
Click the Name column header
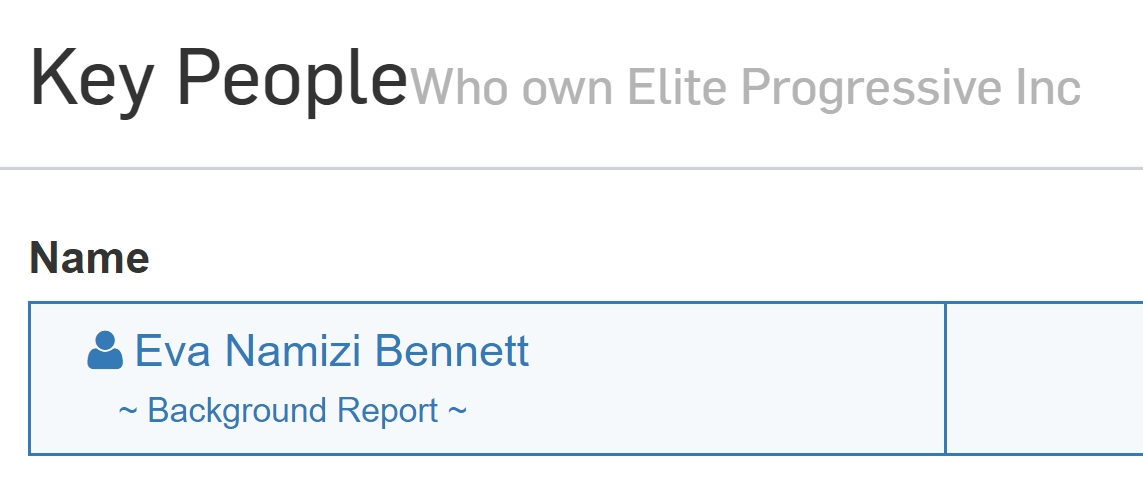click(x=89, y=258)
